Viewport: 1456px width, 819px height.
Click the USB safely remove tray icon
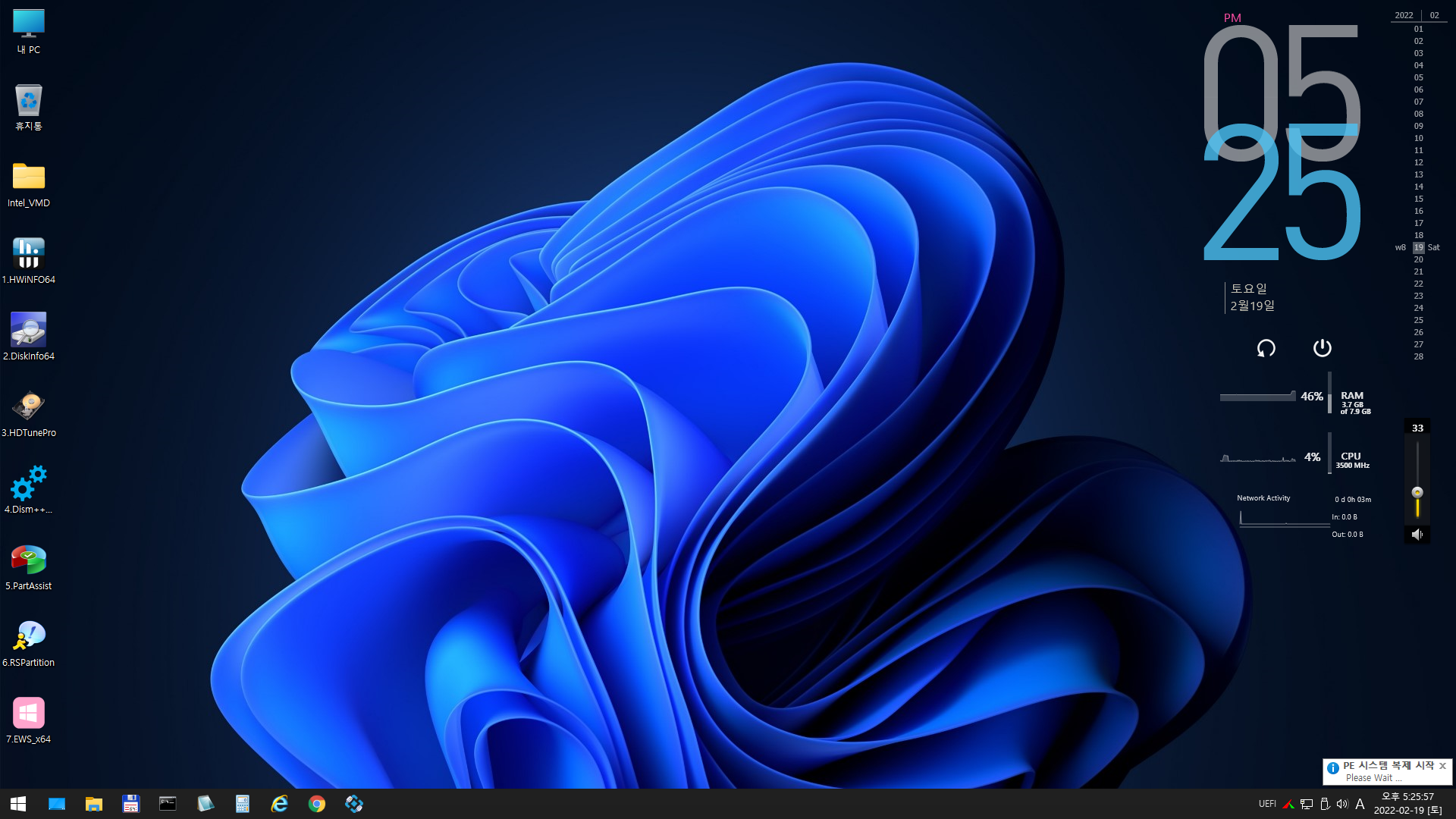(x=1325, y=804)
